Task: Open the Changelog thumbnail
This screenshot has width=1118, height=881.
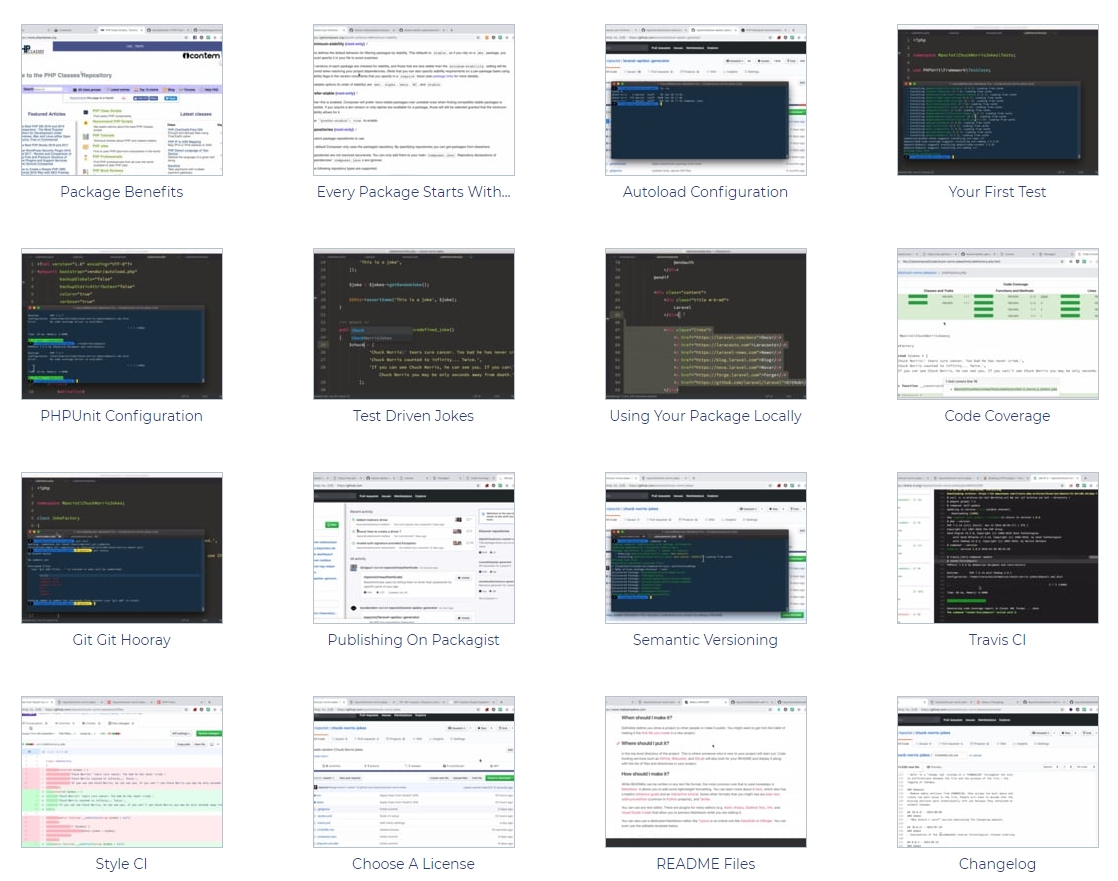Action: (998, 772)
